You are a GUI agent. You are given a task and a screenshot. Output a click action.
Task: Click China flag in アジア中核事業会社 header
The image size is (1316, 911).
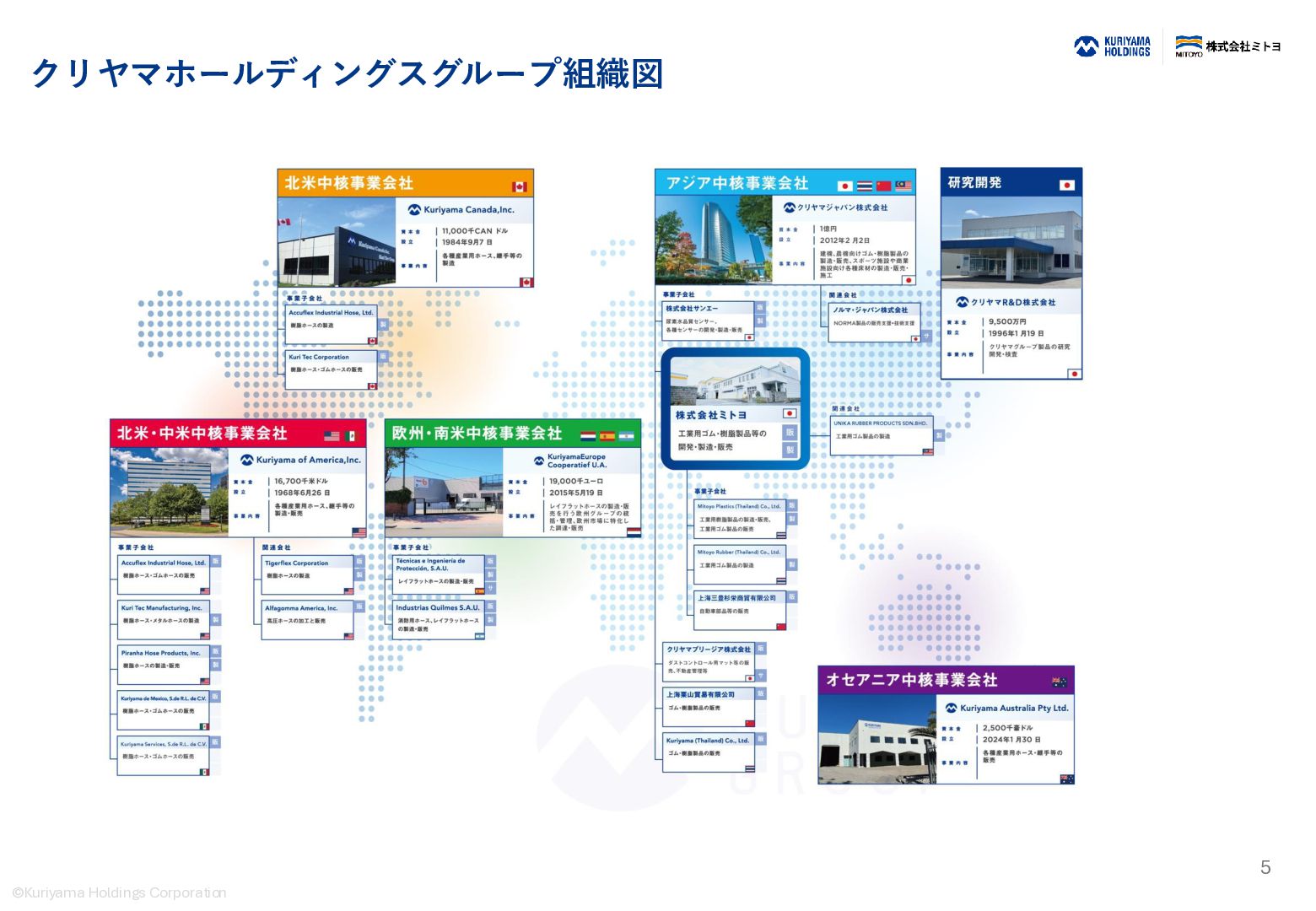pyautogui.click(x=884, y=186)
